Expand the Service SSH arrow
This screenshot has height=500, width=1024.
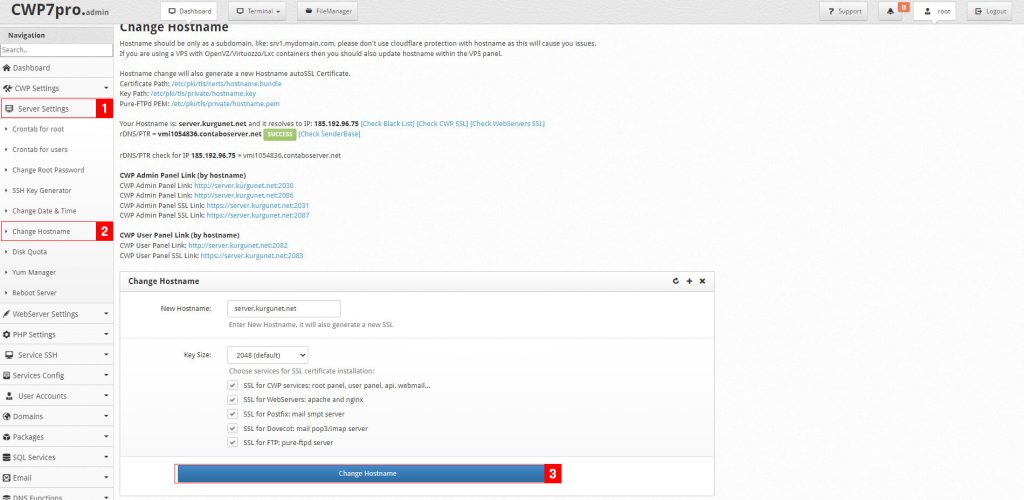(x=106, y=355)
